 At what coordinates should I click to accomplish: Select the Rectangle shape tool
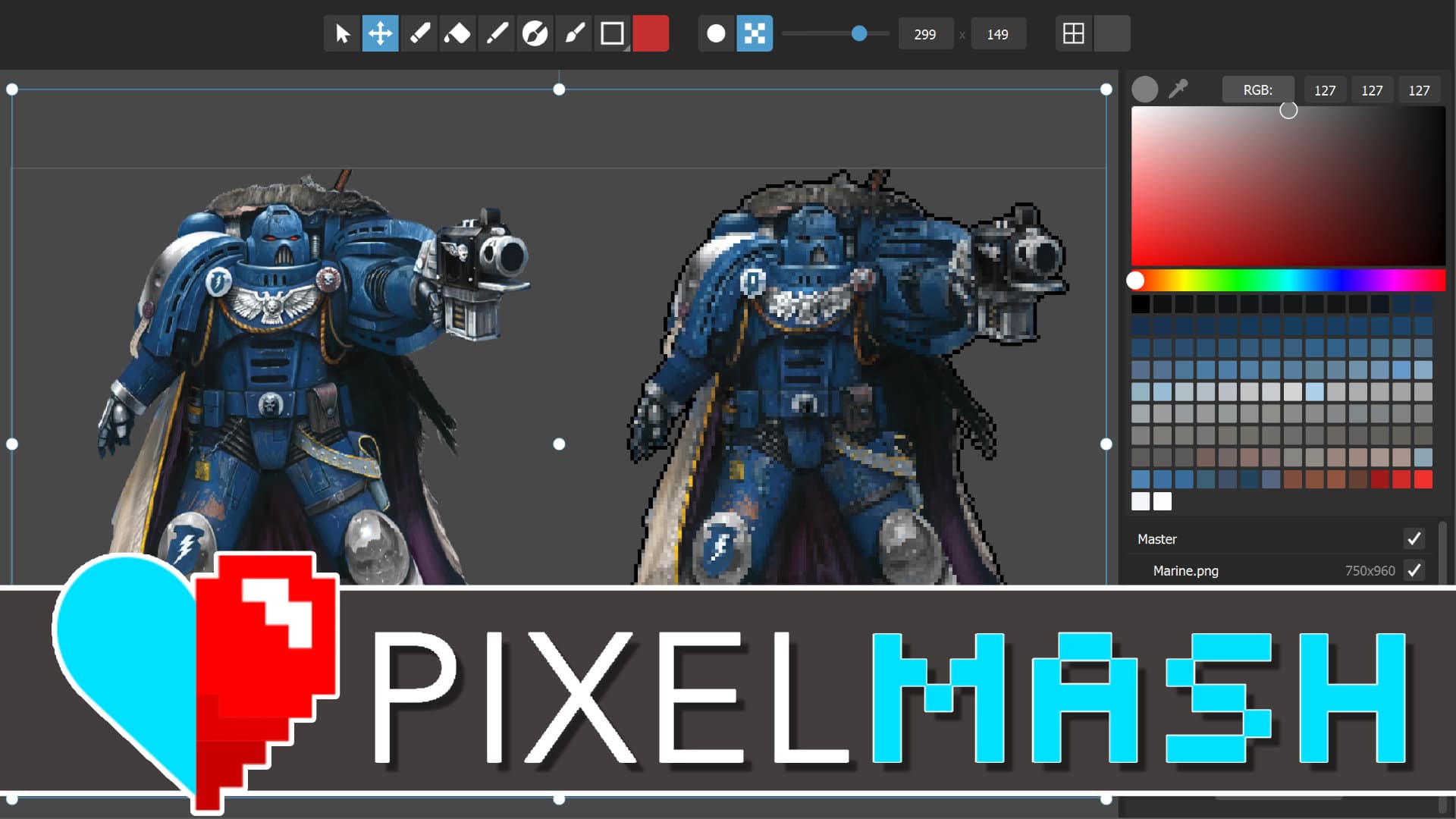tap(613, 33)
